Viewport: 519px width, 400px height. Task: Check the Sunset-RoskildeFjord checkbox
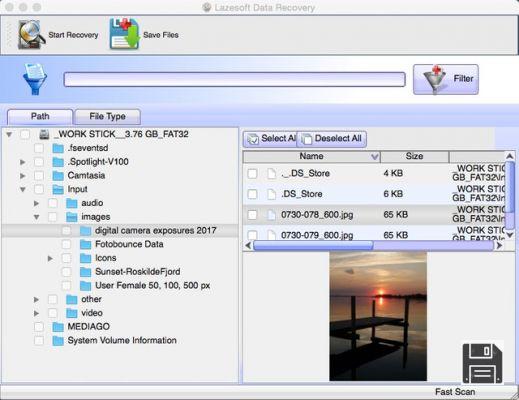66,272
